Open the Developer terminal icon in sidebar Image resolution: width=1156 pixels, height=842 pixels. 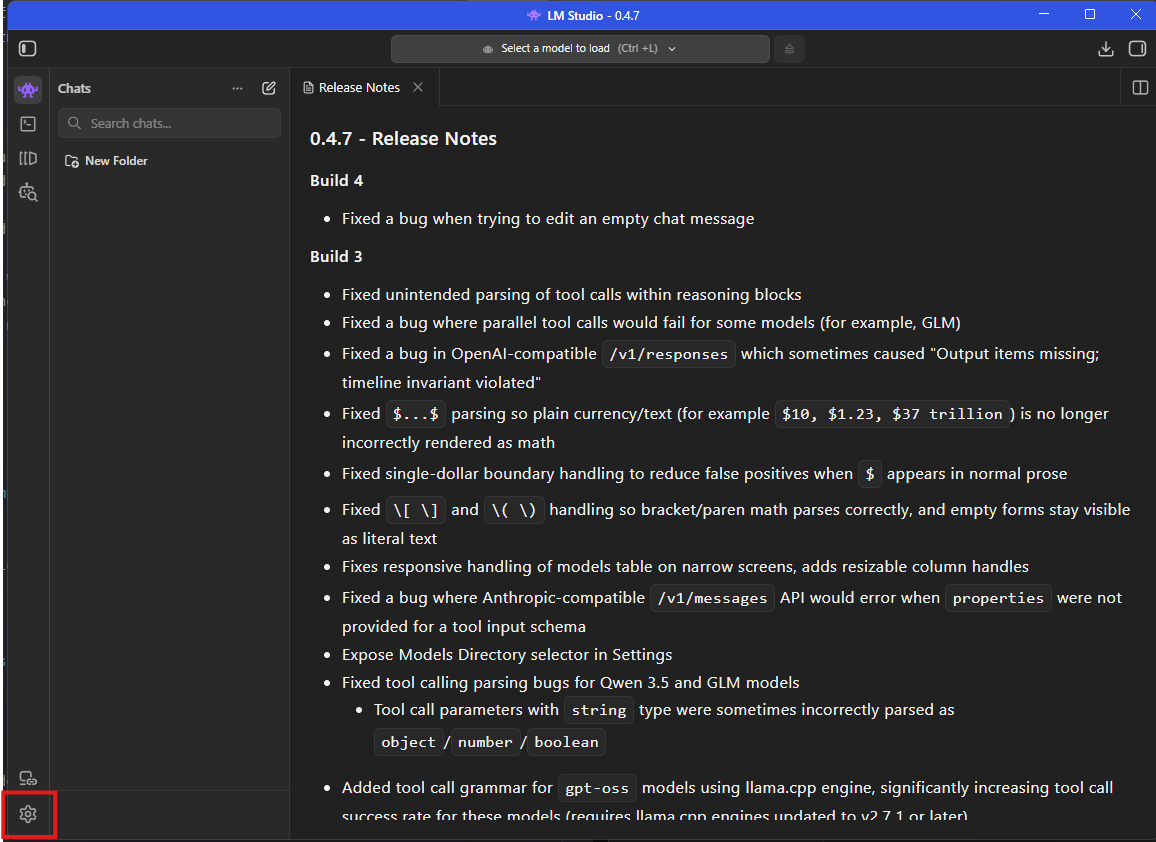click(x=28, y=124)
